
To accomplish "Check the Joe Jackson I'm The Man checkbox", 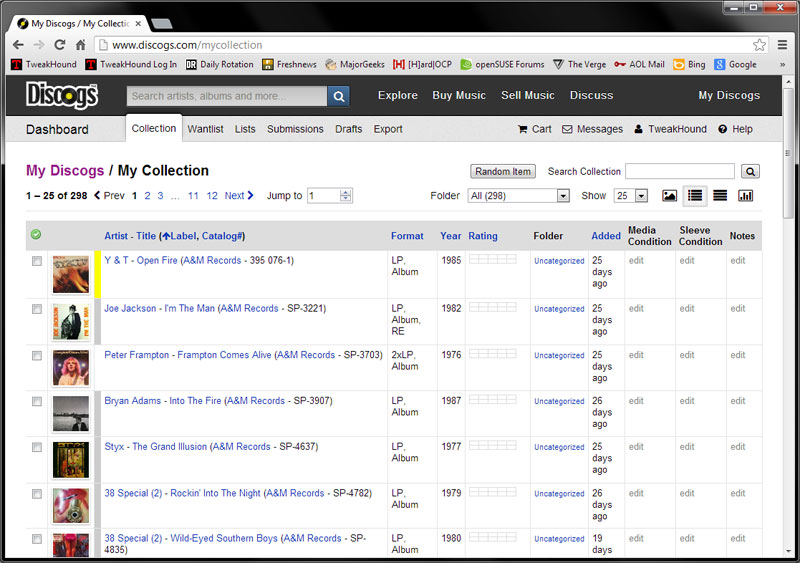I will tap(37, 309).
